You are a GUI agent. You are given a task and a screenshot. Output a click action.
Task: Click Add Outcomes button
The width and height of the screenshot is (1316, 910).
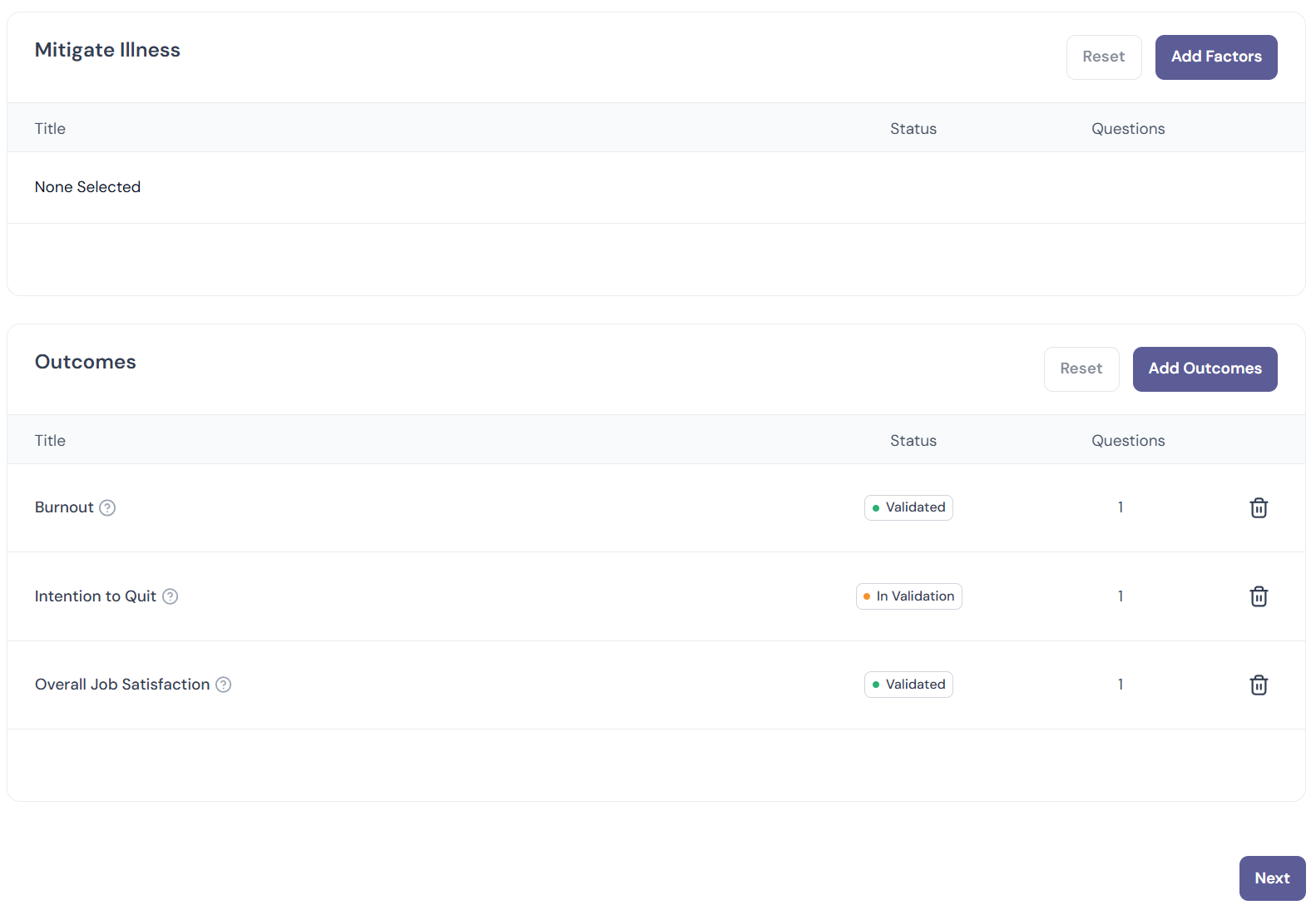click(1205, 369)
